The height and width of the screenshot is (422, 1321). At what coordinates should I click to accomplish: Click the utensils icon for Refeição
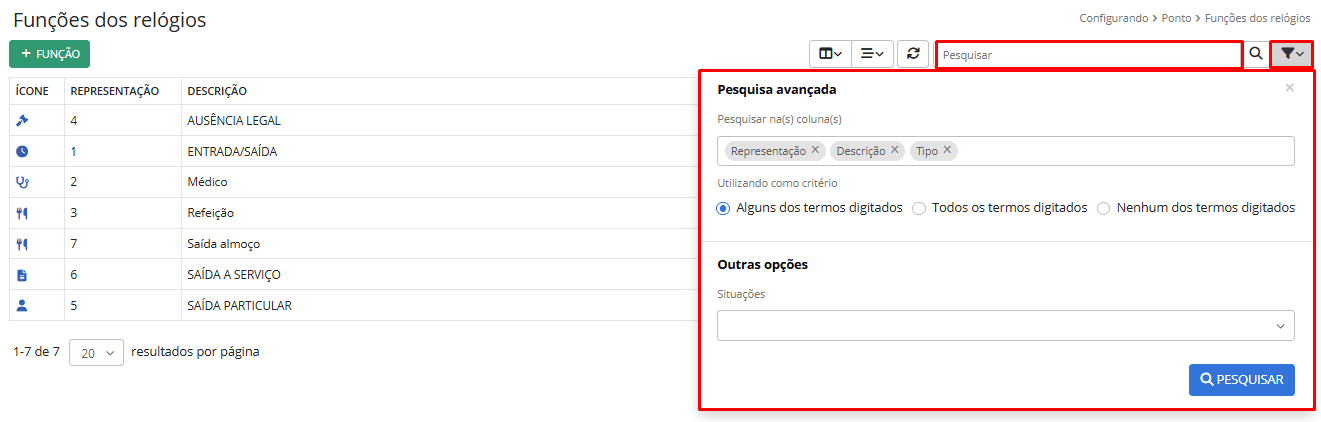click(23, 213)
